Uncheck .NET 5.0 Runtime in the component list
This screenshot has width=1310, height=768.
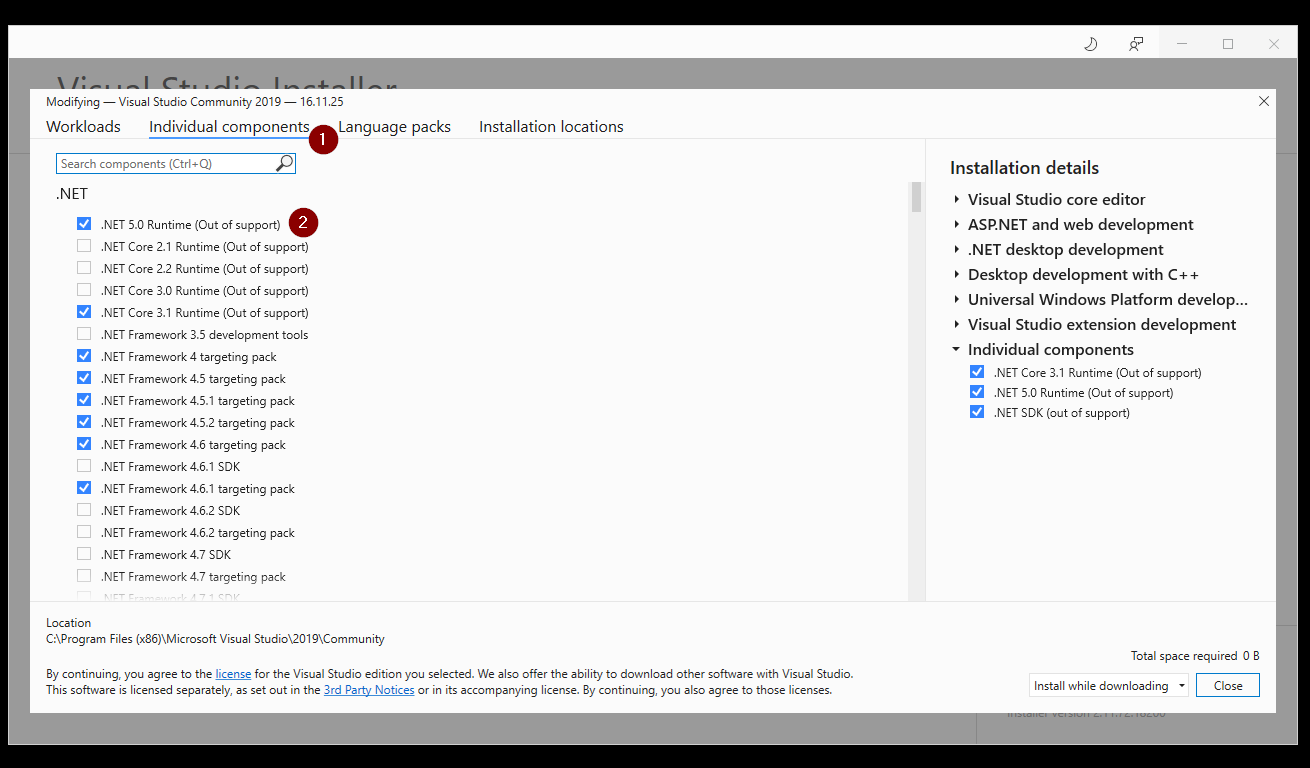click(x=84, y=224)
